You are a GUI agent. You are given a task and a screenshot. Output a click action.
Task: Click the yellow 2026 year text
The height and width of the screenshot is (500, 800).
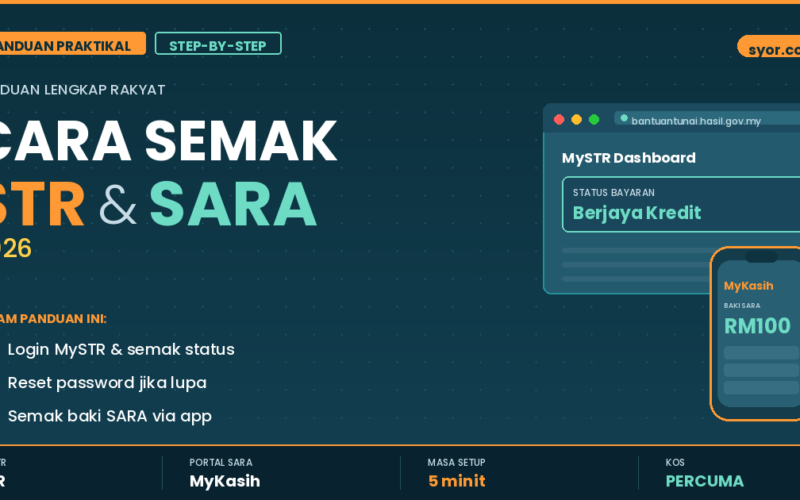16,248
